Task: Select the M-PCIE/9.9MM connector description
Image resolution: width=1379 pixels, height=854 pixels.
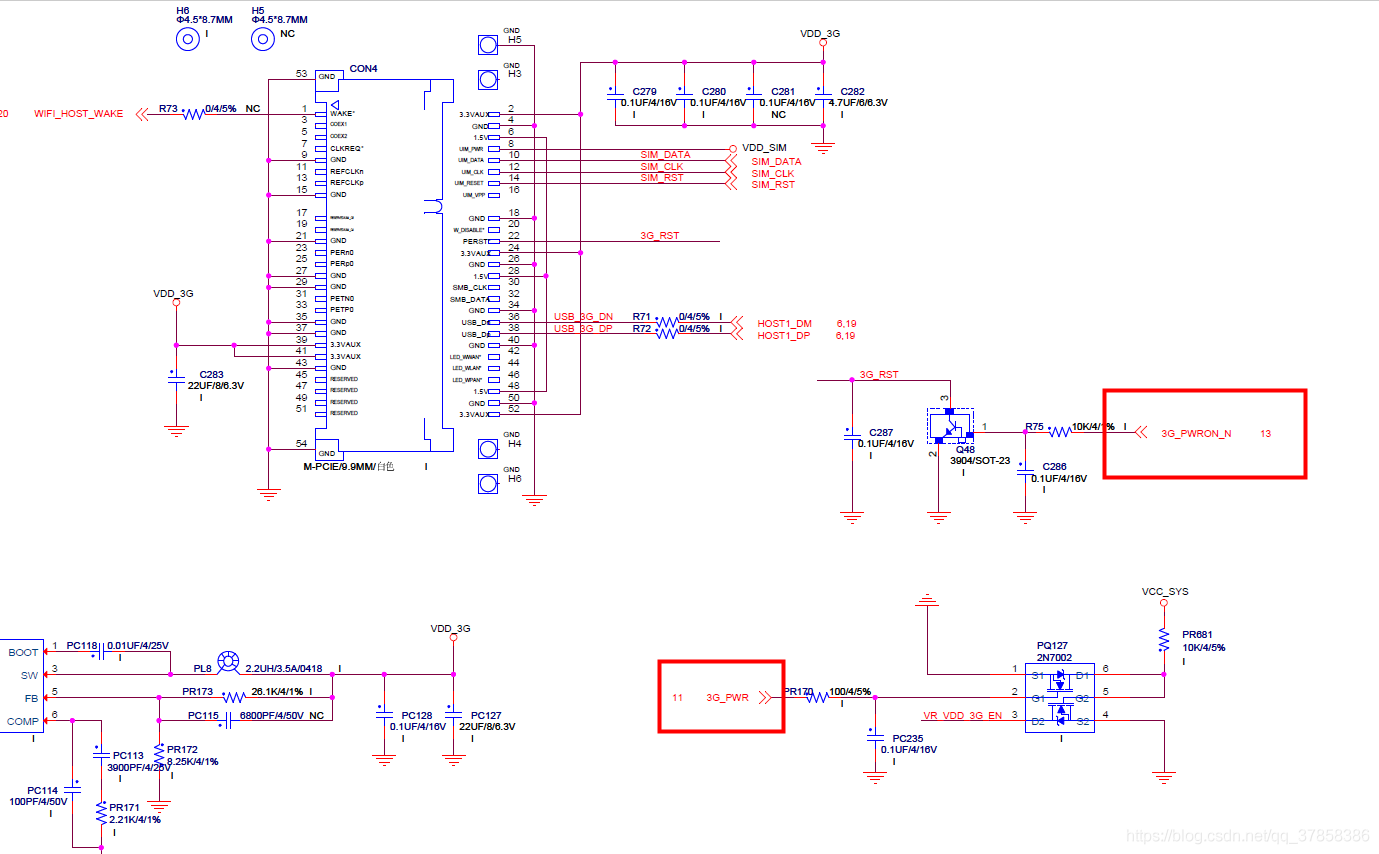Action: pos(349,467)
